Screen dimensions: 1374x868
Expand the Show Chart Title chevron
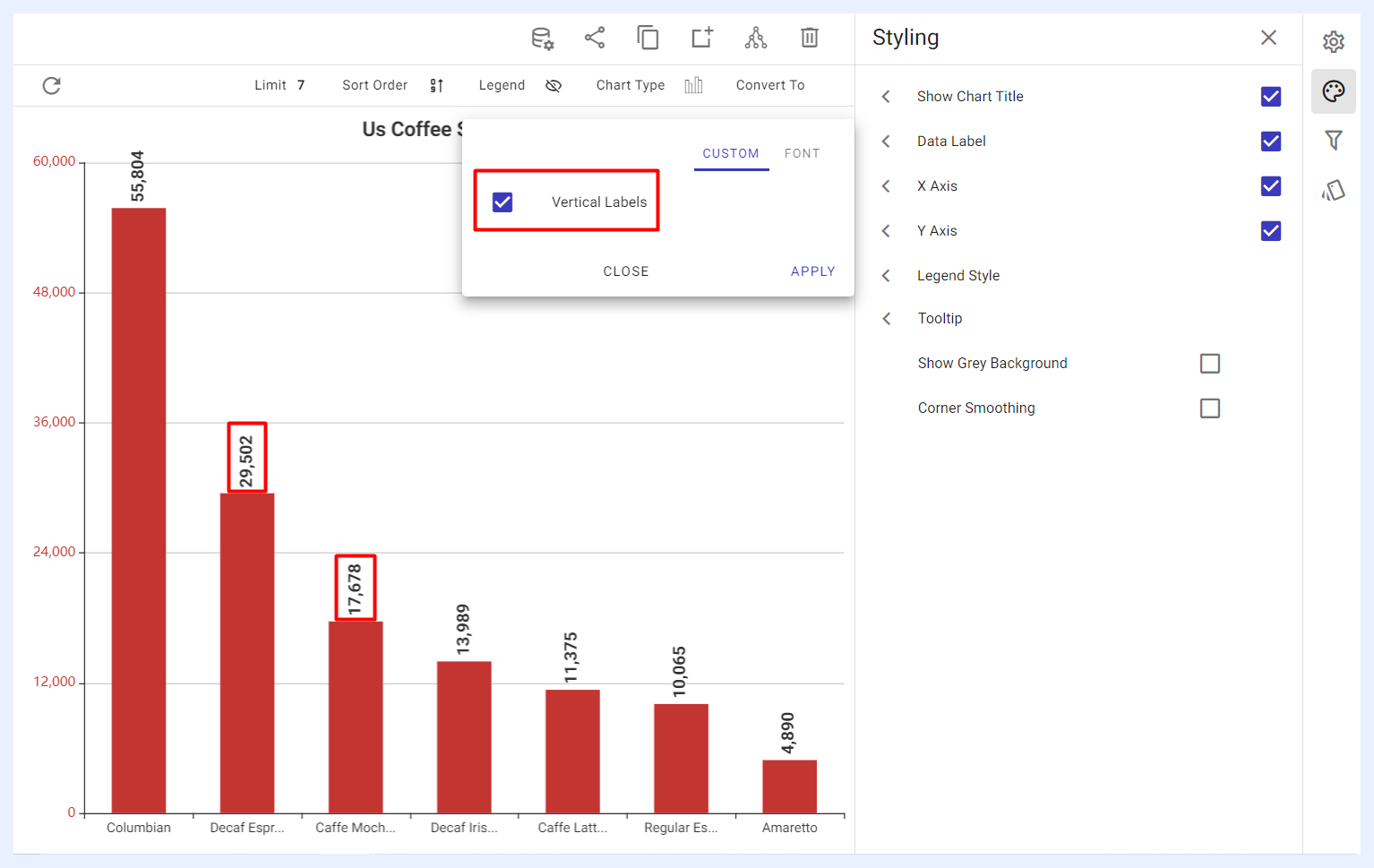[886, 97]
